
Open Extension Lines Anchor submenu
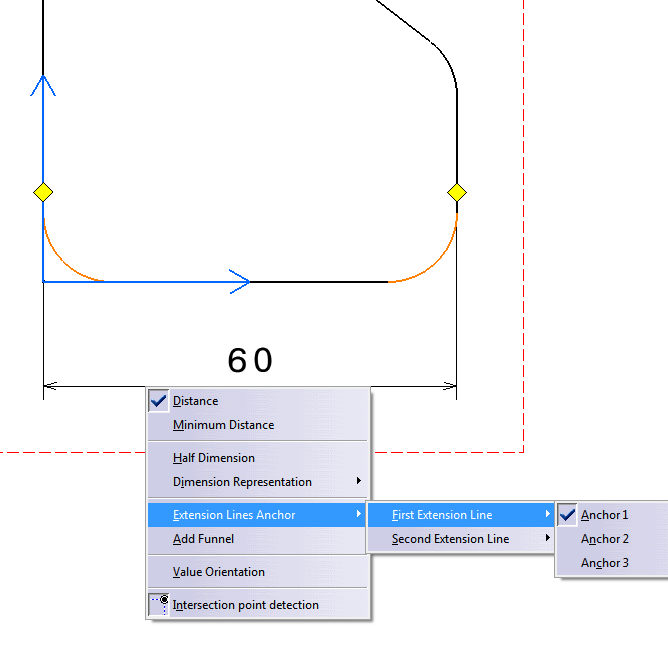257,515
